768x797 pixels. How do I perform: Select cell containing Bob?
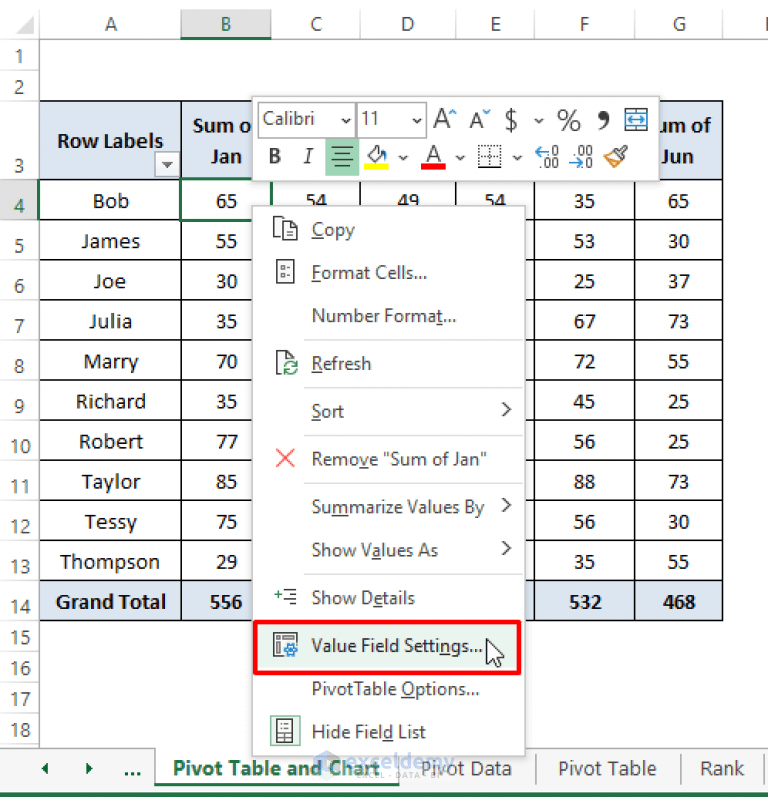(110, 201)
